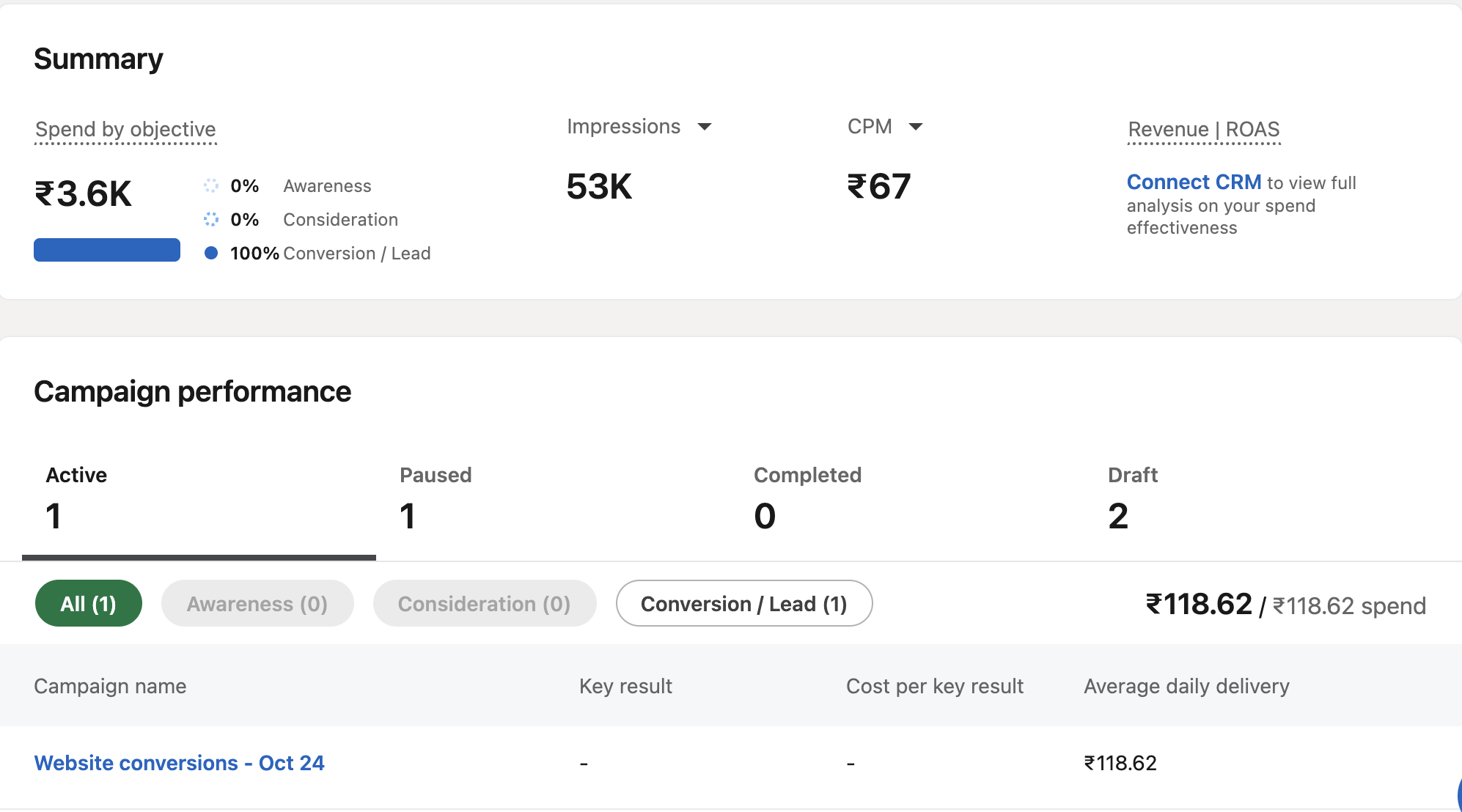Click the Consideration legend dot icon
The image size is (1462, 812).
point(211,219)
